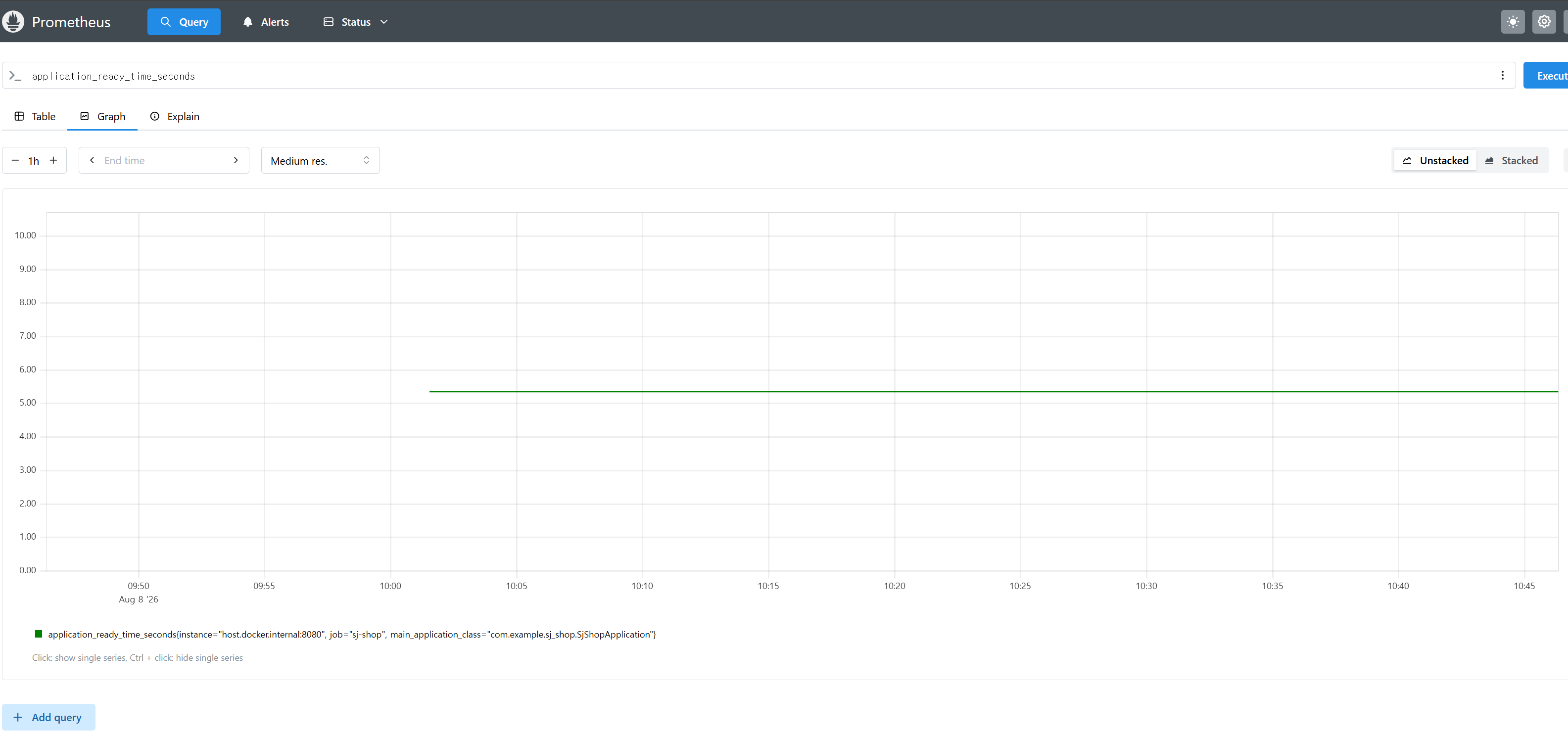Switch to the Table tab

[x=35, y=116]
